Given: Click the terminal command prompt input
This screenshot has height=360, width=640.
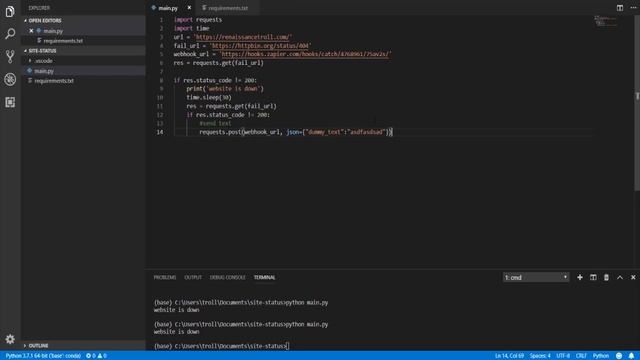Looking at the screenshot, I should 288,346.
